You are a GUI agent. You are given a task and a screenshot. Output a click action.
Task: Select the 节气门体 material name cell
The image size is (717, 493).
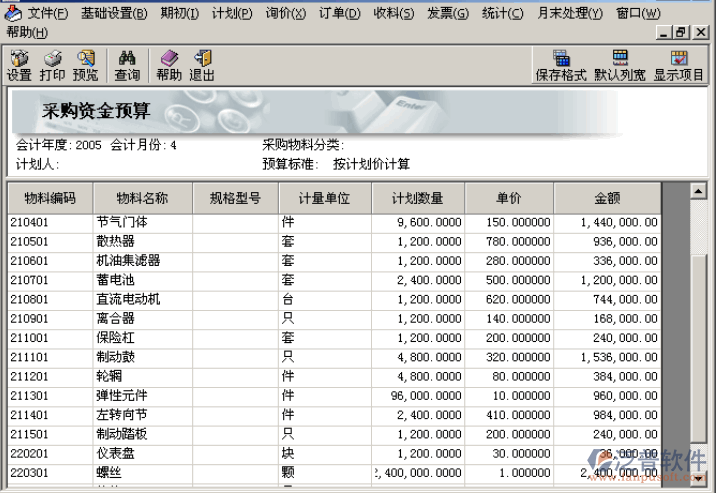point(143,222)
